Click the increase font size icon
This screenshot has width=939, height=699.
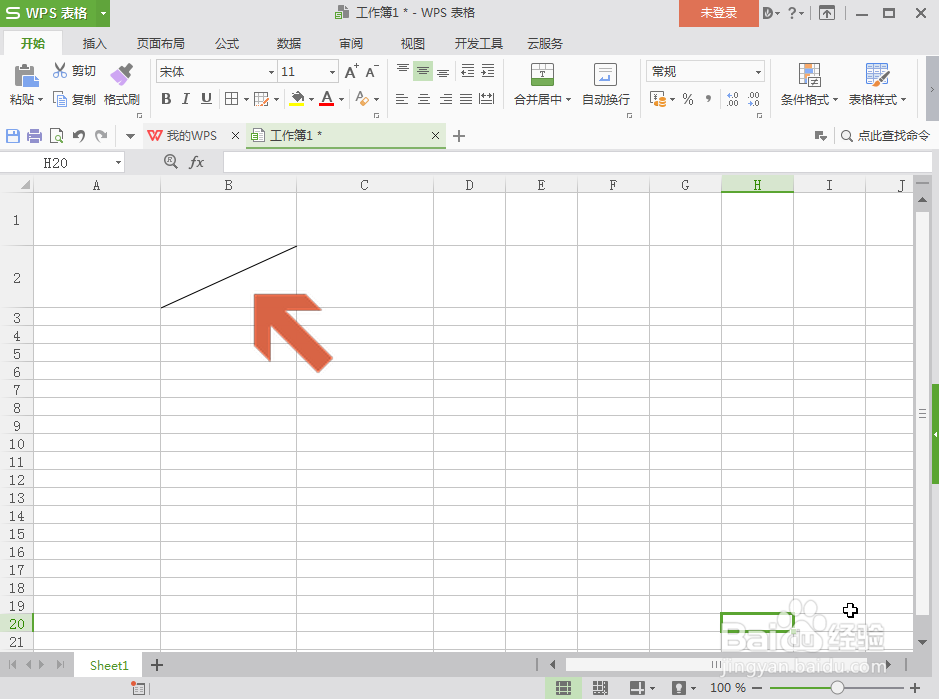(352, 71)
